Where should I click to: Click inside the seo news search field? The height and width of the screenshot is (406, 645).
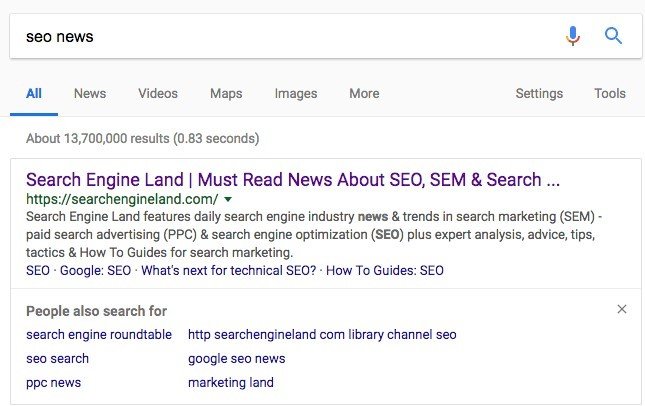point(288,36)
